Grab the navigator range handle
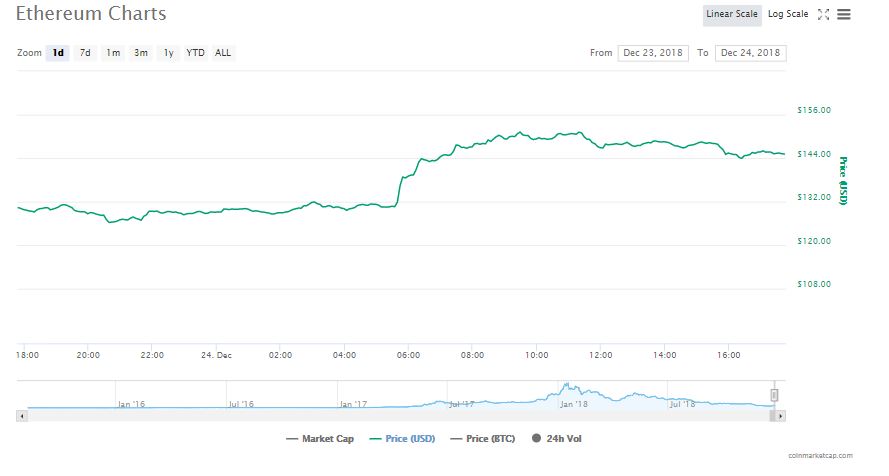Image resolution: width=889 pixels, height=476 pixels. point(774,395)
